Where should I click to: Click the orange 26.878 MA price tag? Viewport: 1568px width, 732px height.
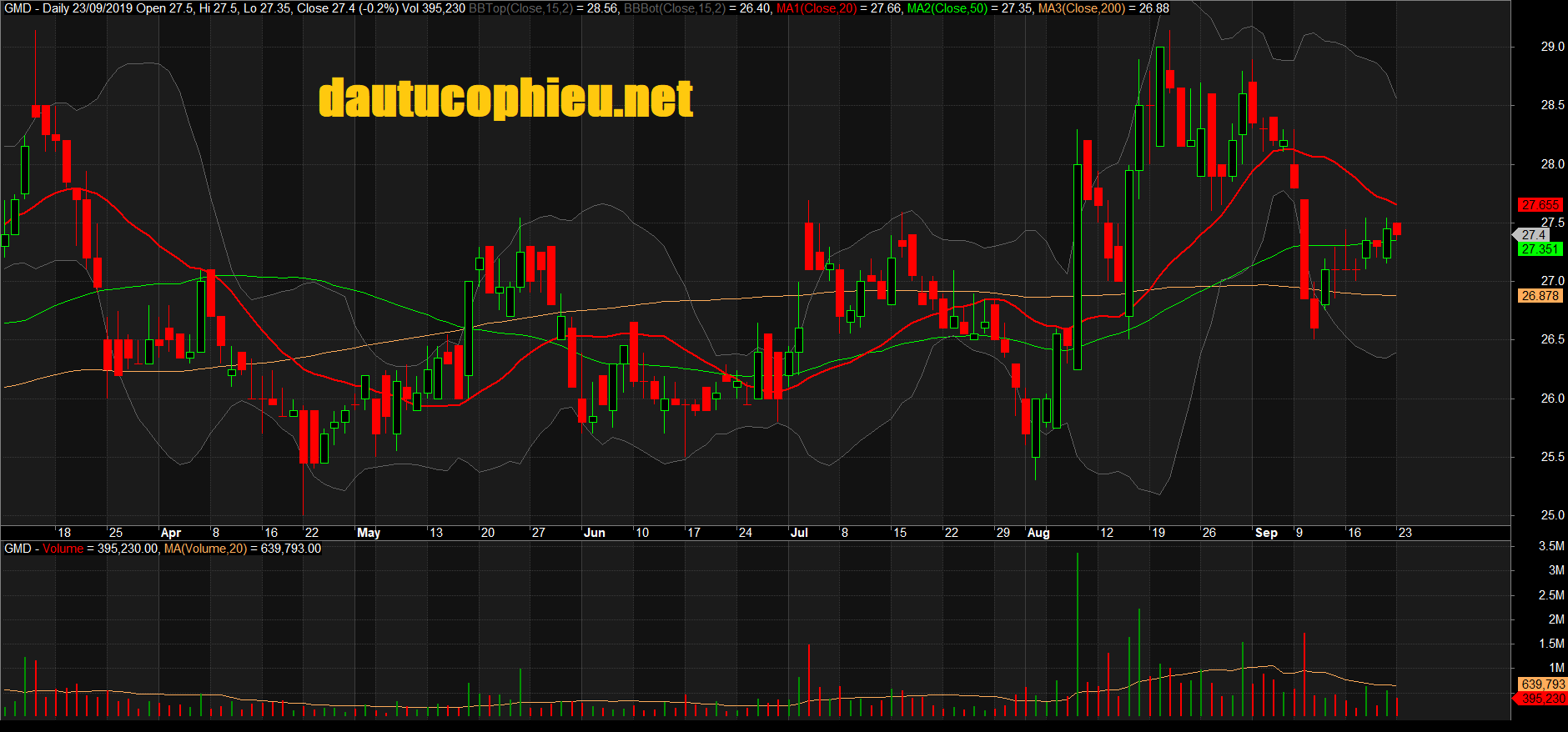1540,296
